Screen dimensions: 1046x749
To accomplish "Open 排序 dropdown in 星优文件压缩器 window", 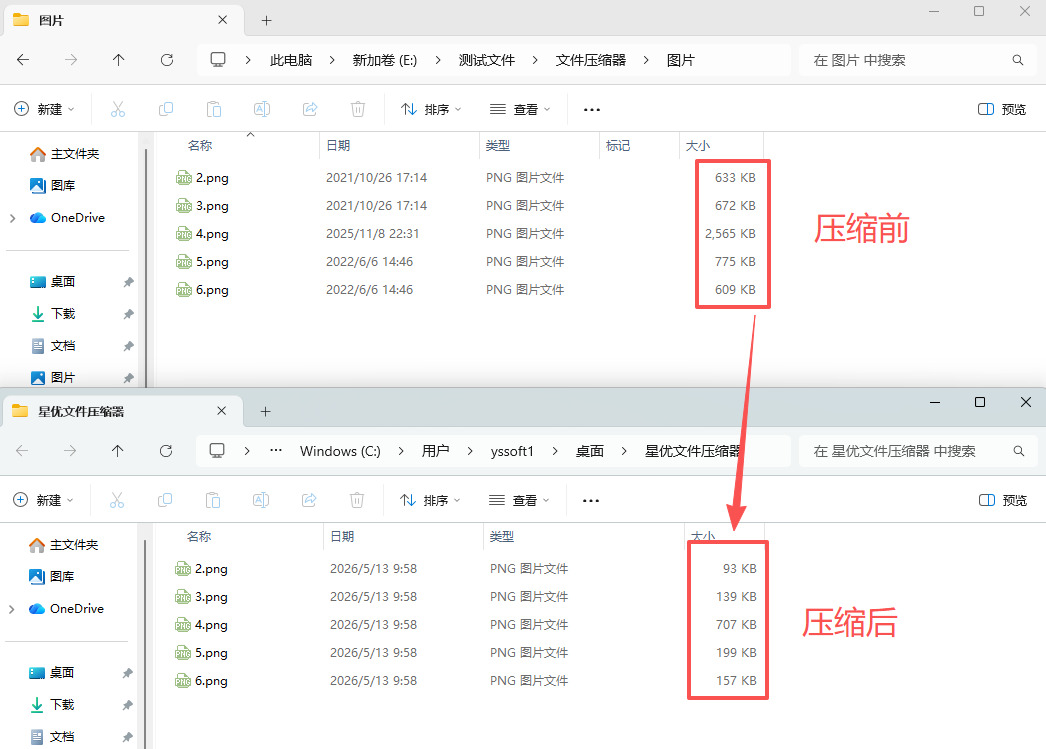I will [x=430, y=500].
